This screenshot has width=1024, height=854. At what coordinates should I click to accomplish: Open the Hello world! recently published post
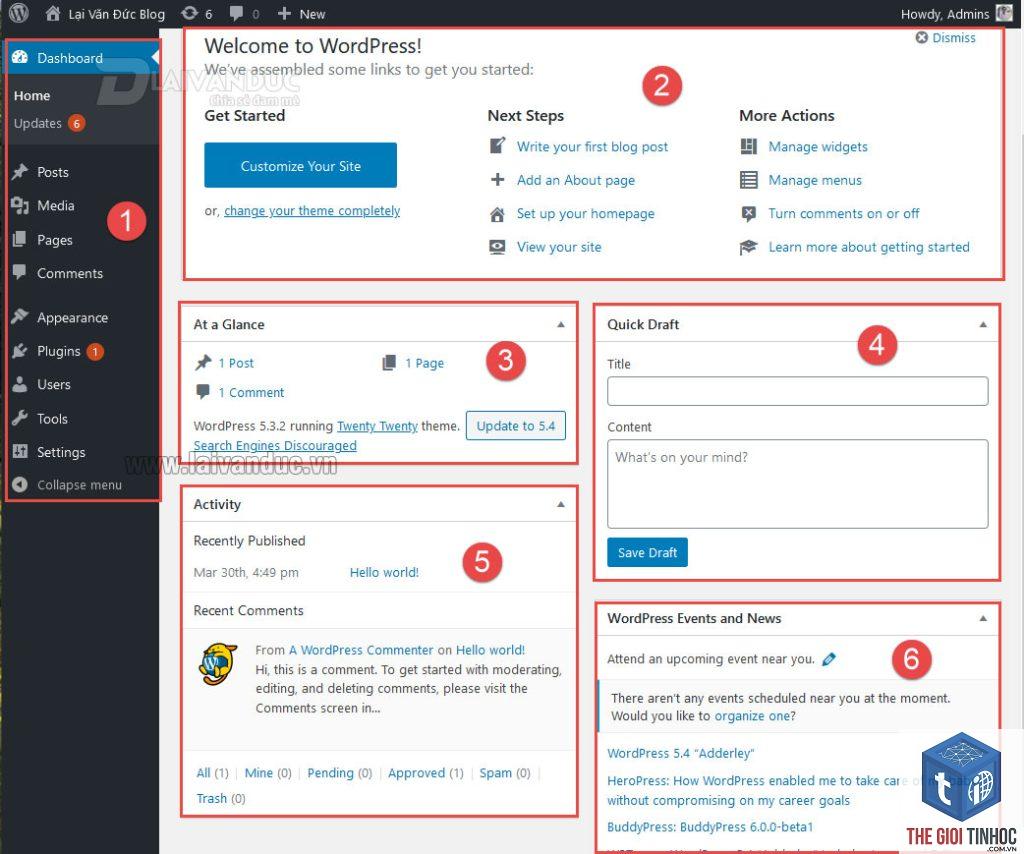(x=384, y=572)
